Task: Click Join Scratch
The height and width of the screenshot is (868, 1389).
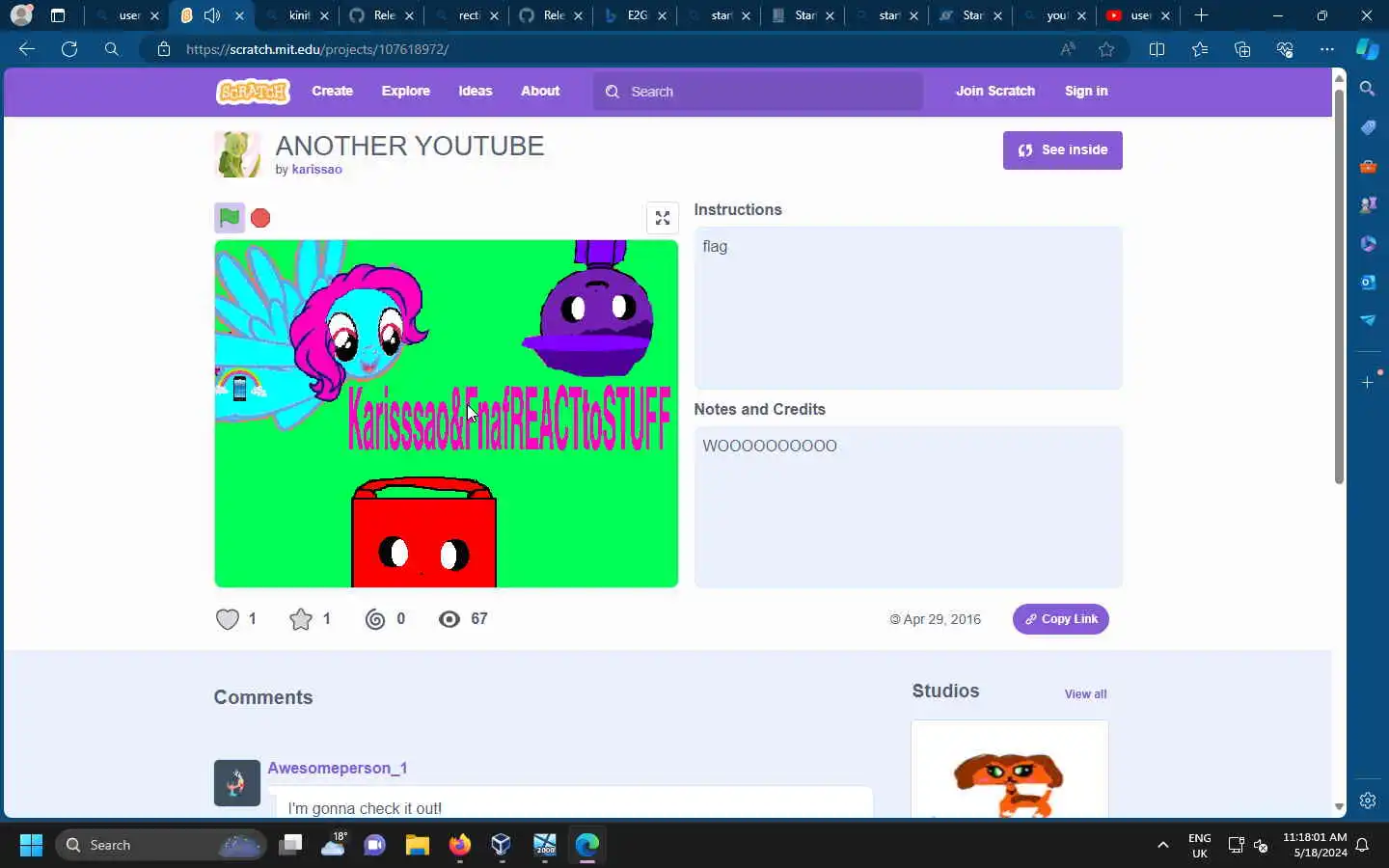Action: pos(994,92)
